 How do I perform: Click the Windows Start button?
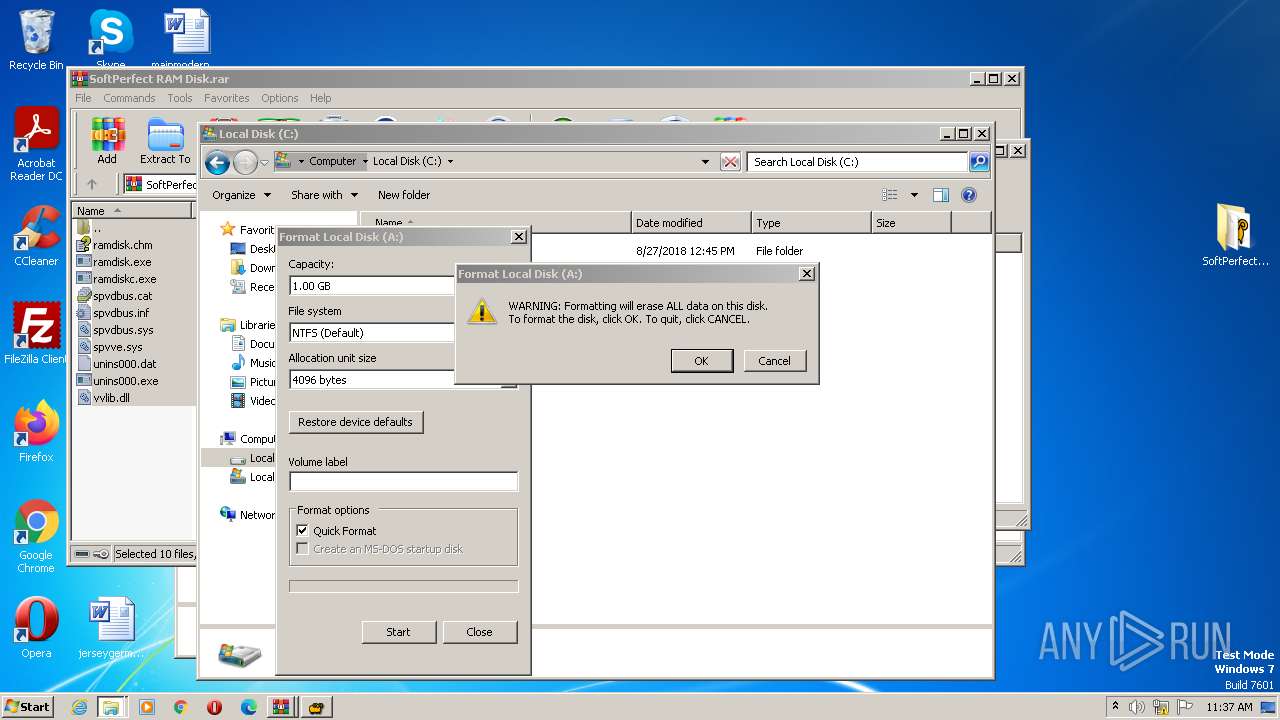[27, 706]
